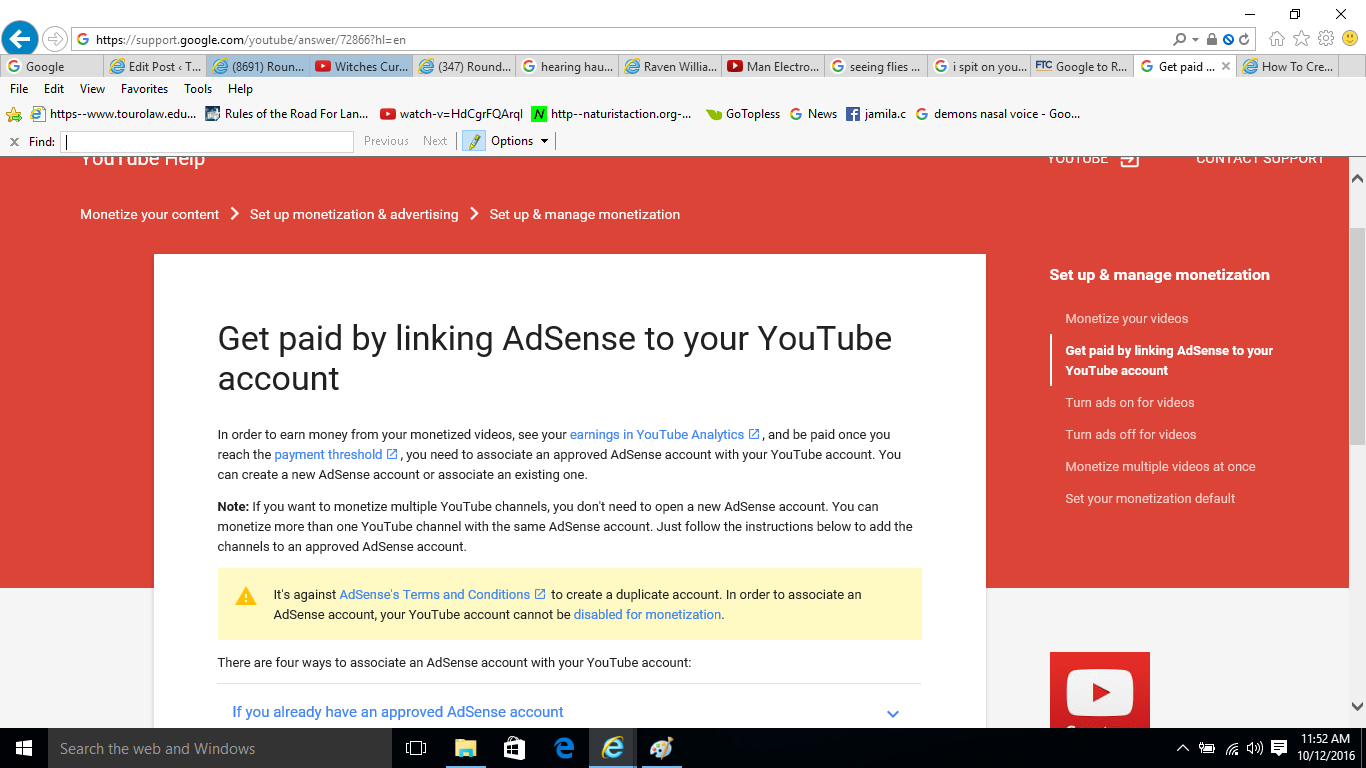The width and height of the screenshot is (1366, 768).
Task: Click the YouTube logo thumbnail in sidebar
Action: [x=1100, y=690]
